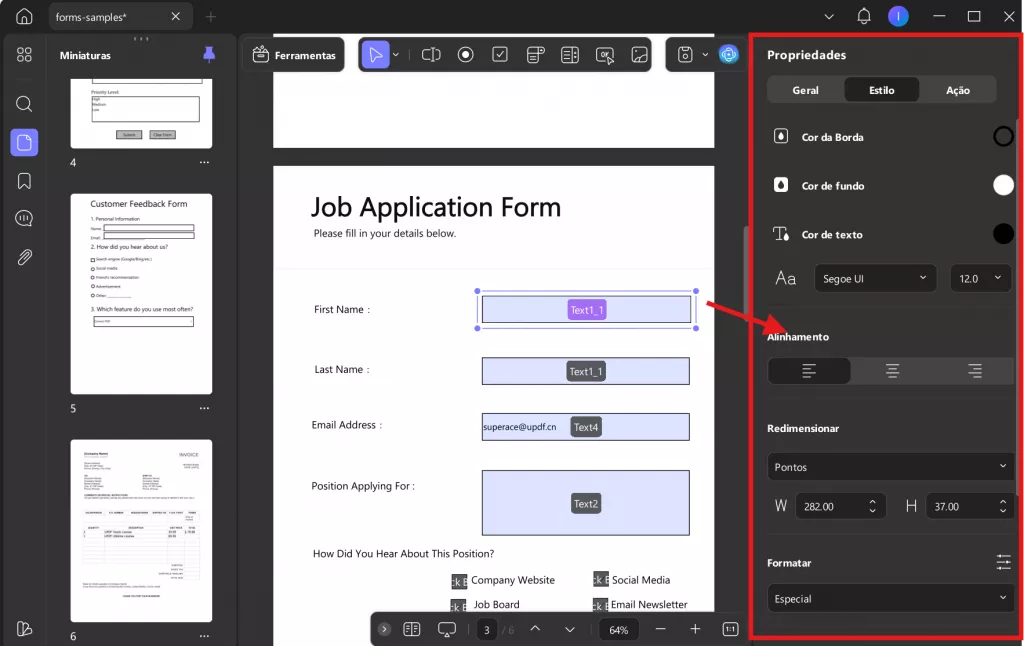Switch to the Estilo tab

pos(882,90)
